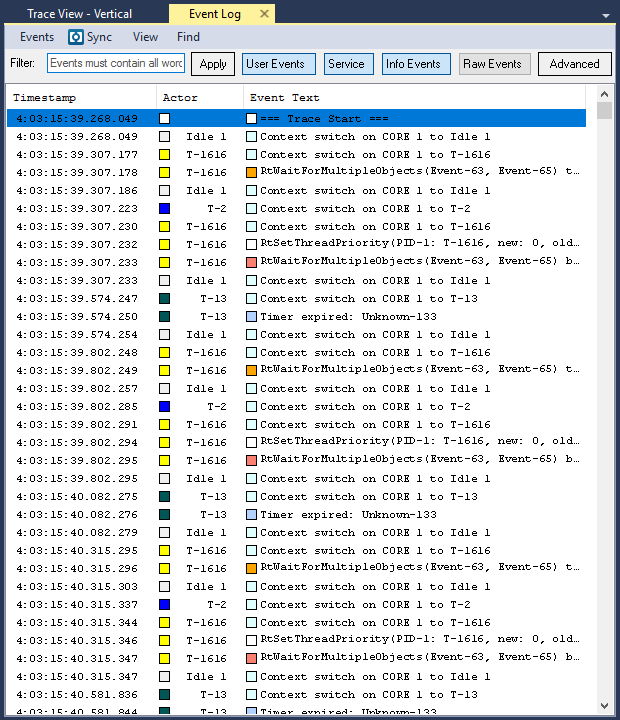Switch to Trace View - Vertical tab
The width and height of the screenshot is (620, 720).
(79, 14)
